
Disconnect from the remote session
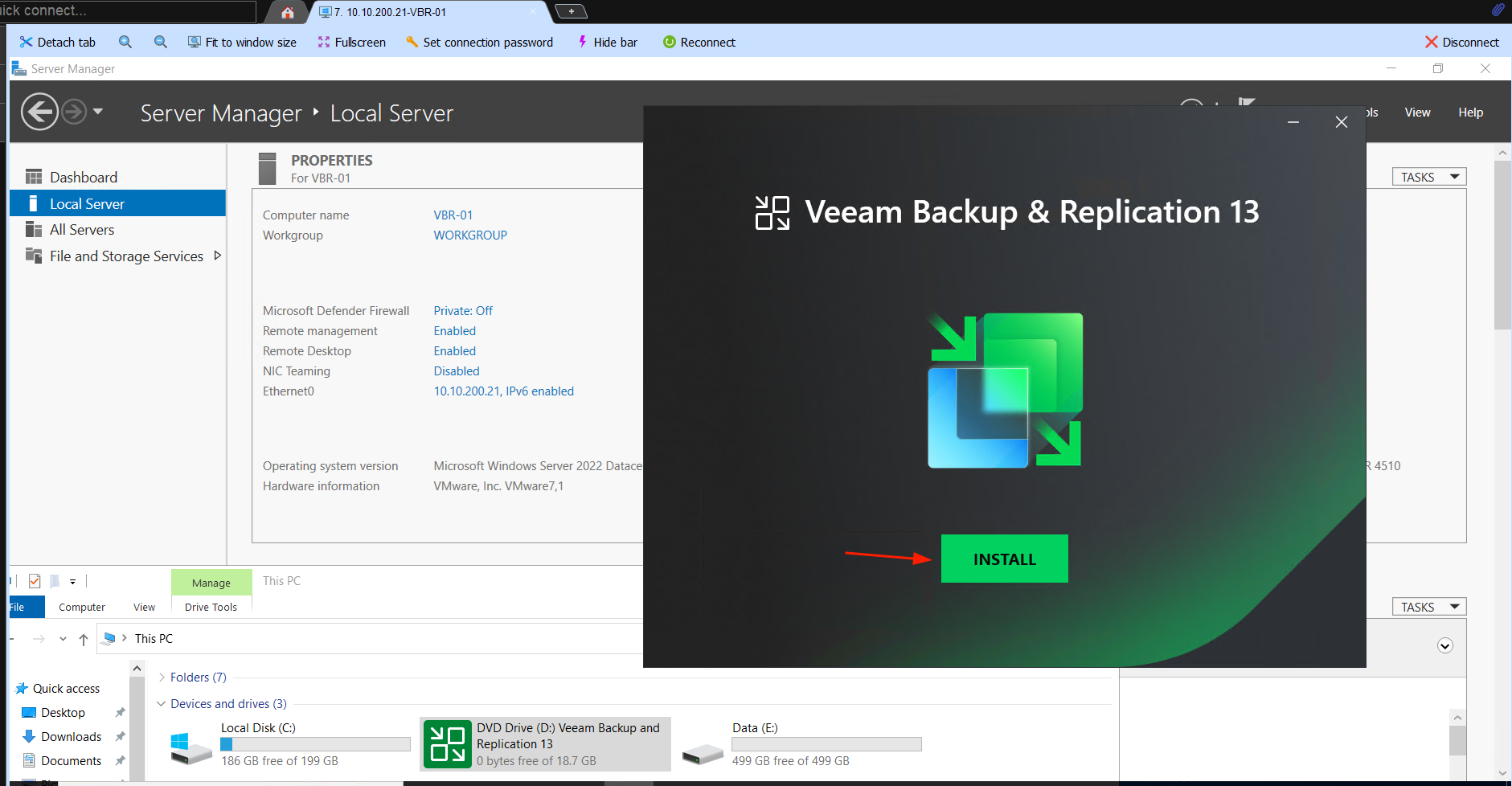click(x=1462, y=42)
